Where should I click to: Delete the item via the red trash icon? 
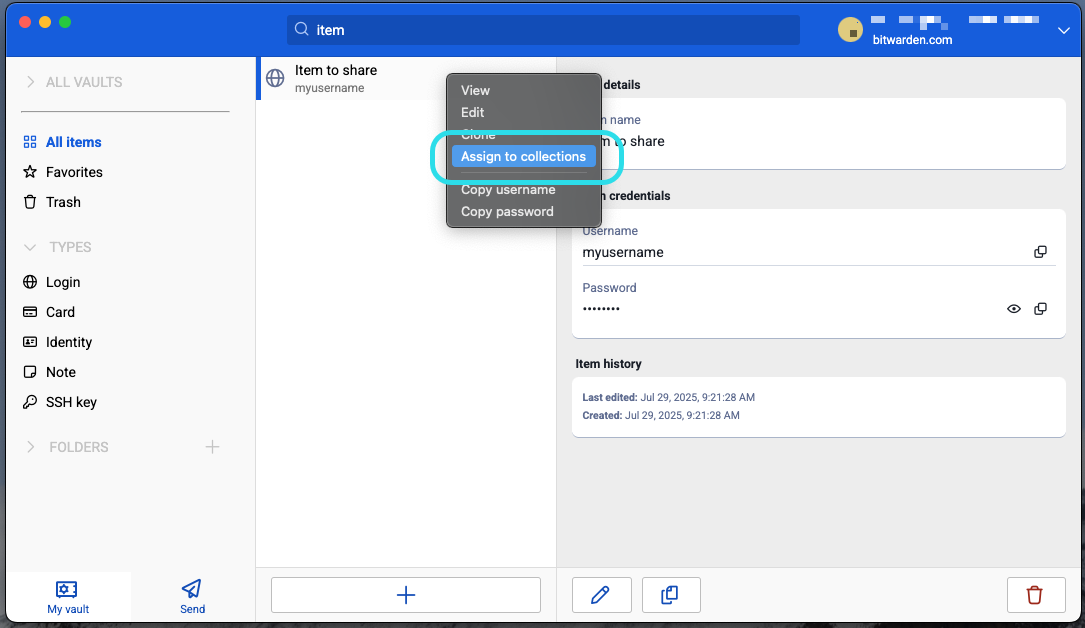click(x=1036, y=594)
